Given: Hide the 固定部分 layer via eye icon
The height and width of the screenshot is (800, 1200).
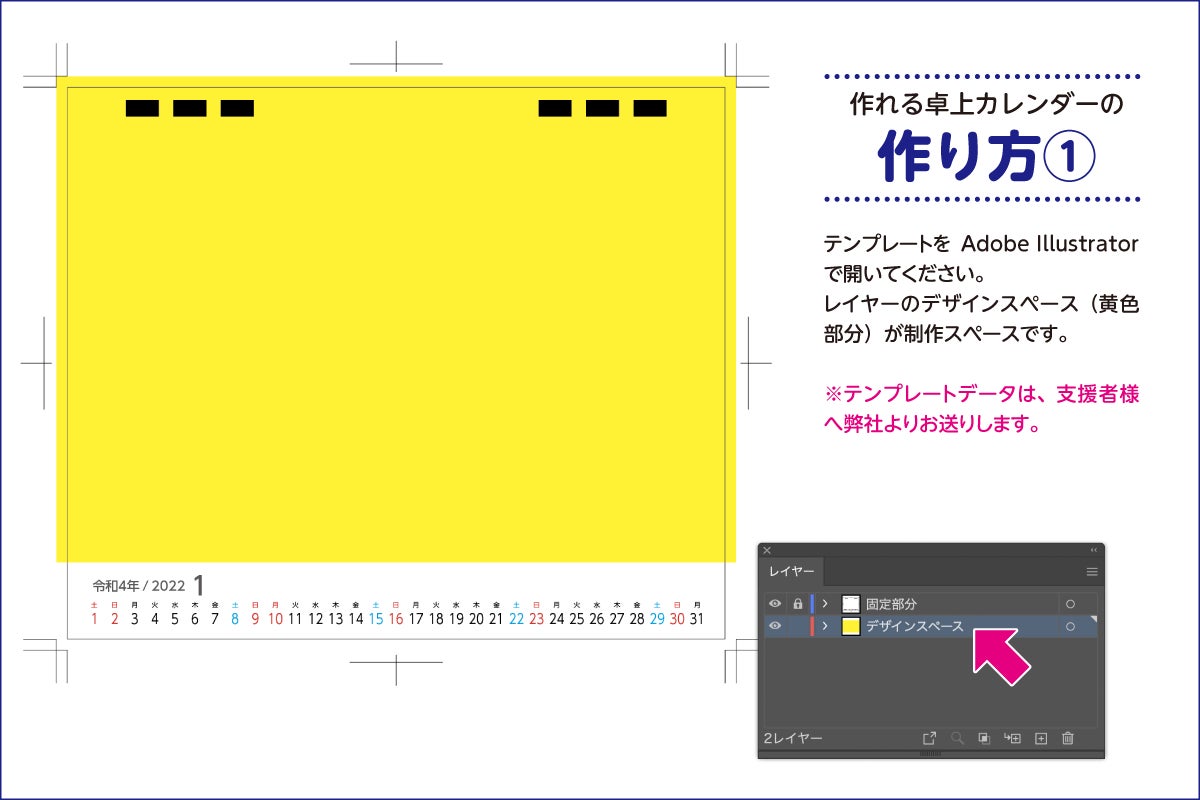Looking at the screenshot, I should pos(775,604).
